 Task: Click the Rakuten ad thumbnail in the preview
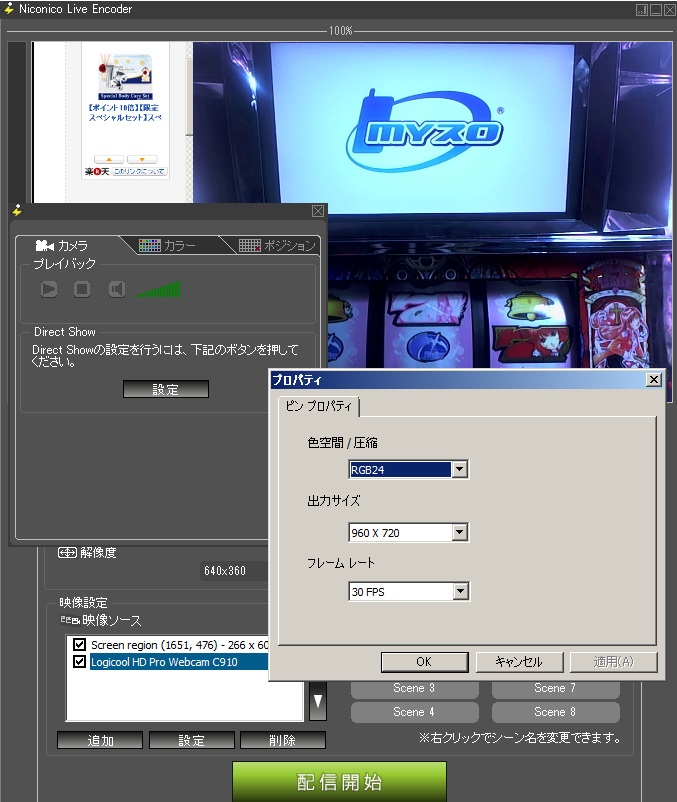[x=125, y=77]
